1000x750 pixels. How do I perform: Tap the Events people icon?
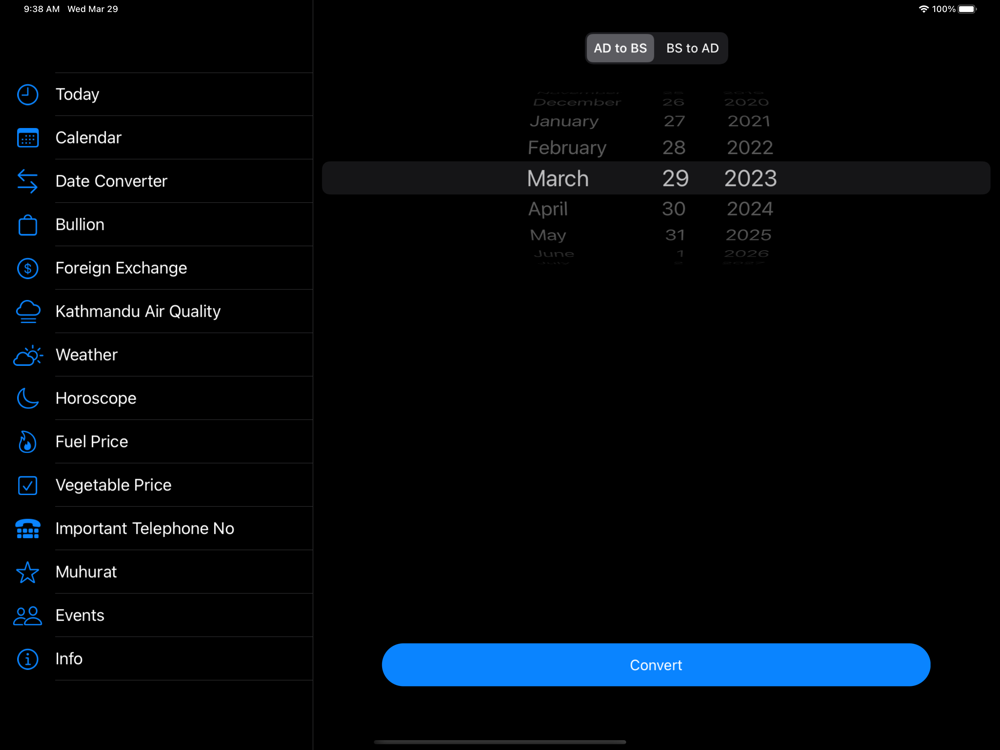[27, 615]
